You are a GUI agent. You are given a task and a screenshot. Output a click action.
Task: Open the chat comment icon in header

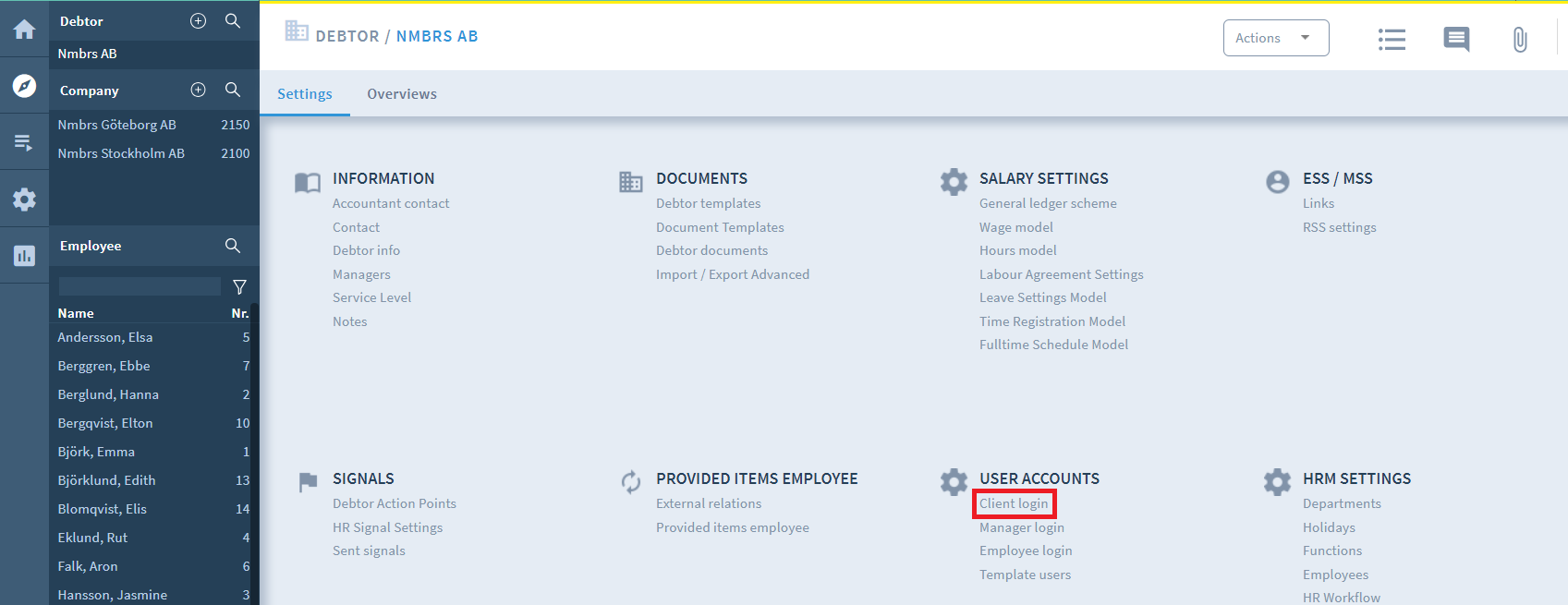tap(1456, 39)
